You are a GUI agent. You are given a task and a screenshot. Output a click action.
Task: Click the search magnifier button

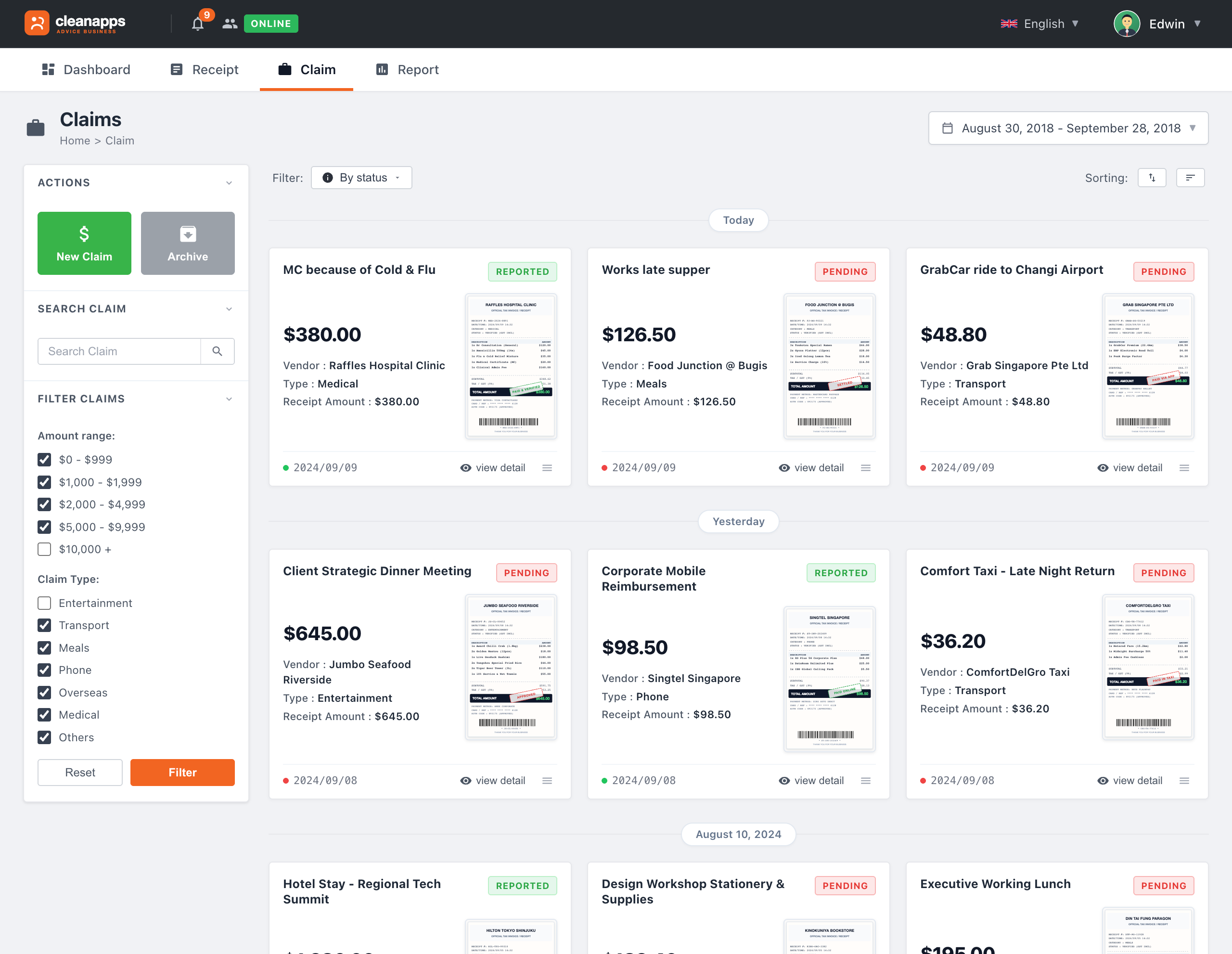point(217,351)
